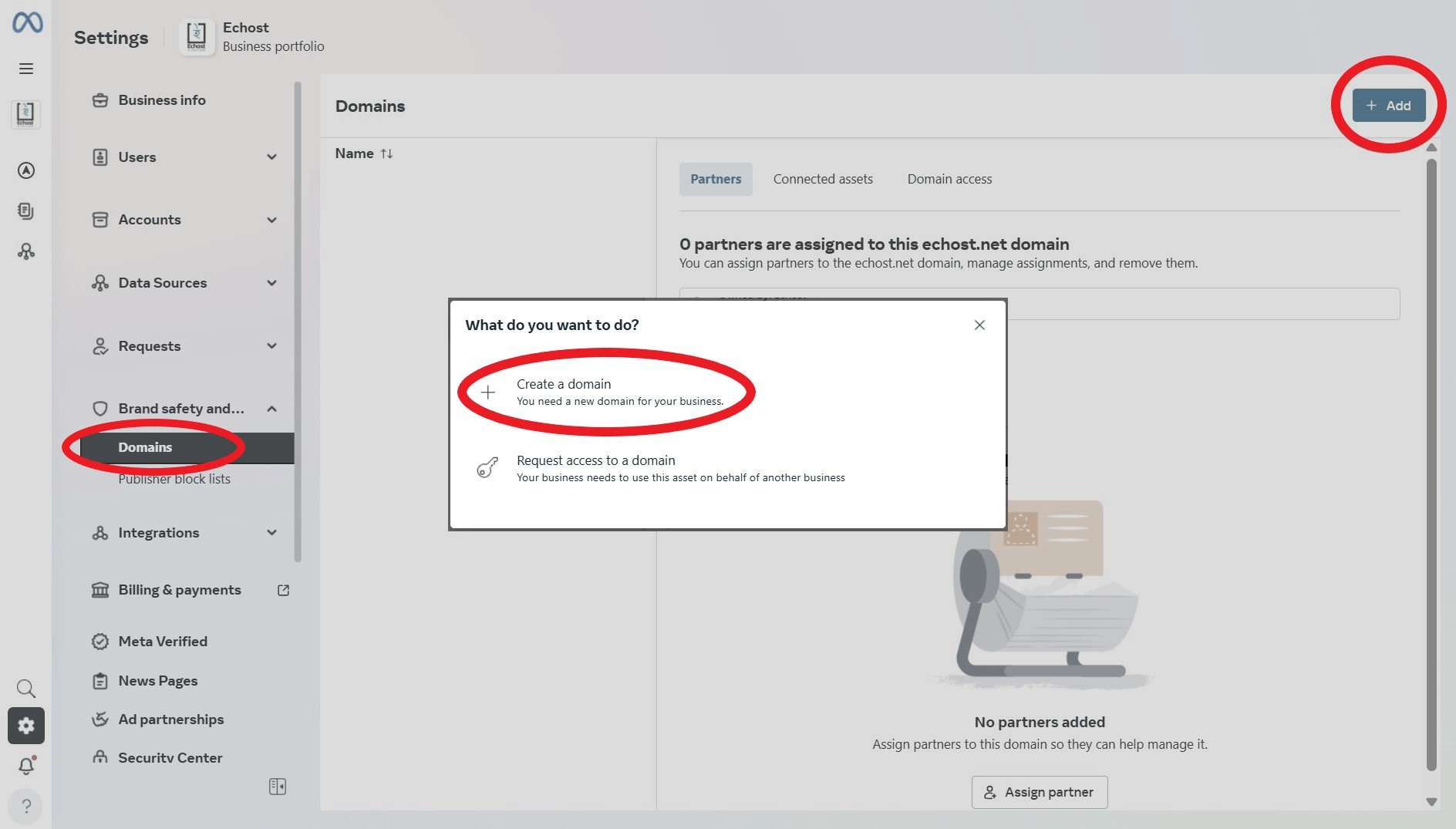Collapse sidebar using panel toggle icon
This screenshot has height=829, width=1456.
tap(278, 787)
